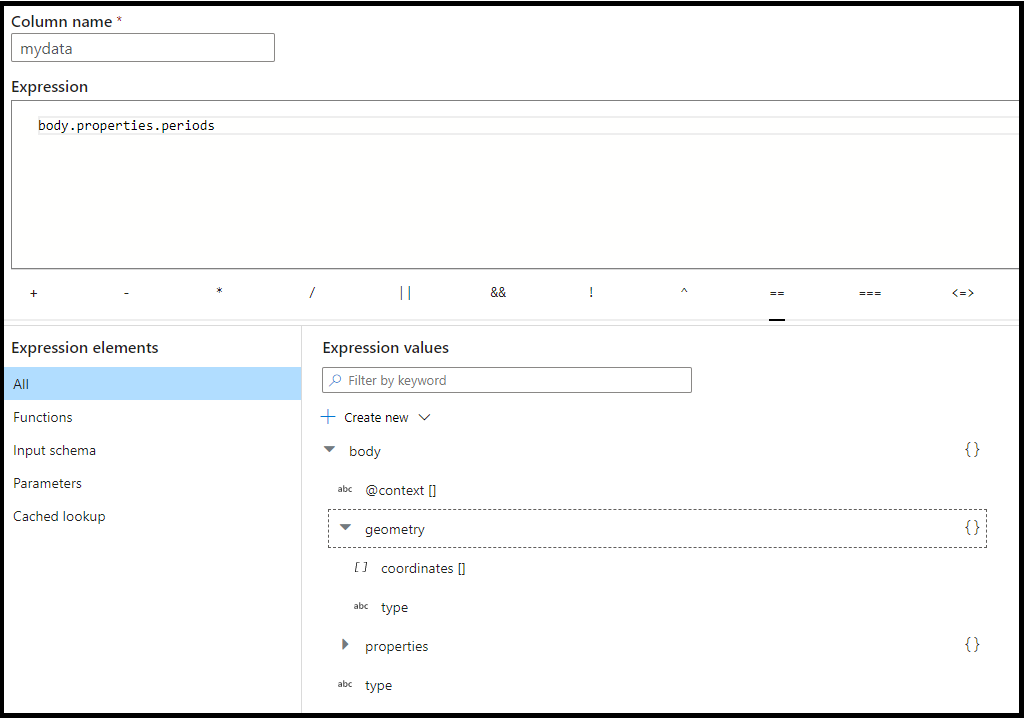
Task: Switch to the Functions category
Action: pyautogui.click(x=42, y=417)
